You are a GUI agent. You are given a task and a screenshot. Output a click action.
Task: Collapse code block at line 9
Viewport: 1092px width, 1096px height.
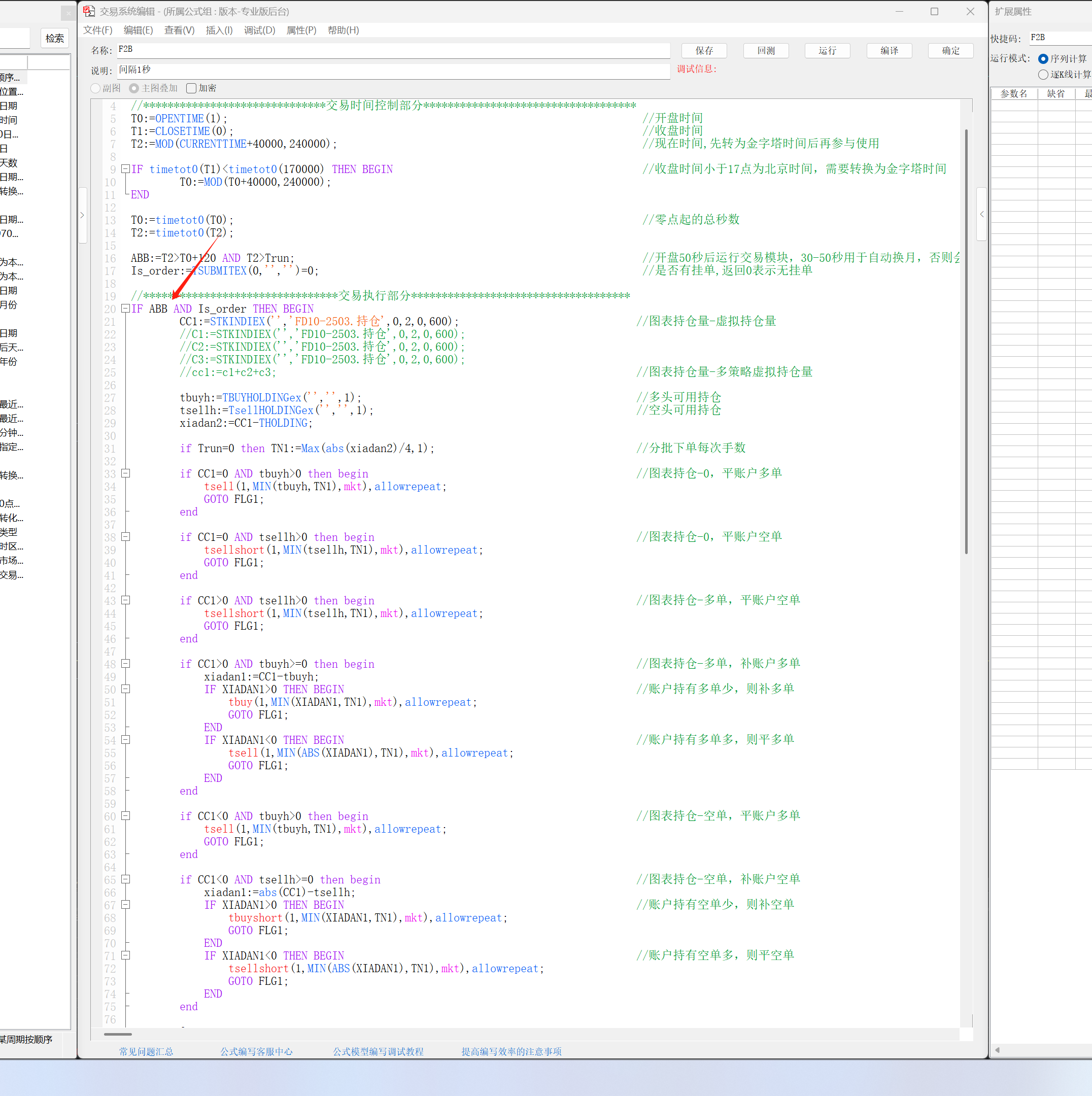pyautogui.click(x=125, y=169)
